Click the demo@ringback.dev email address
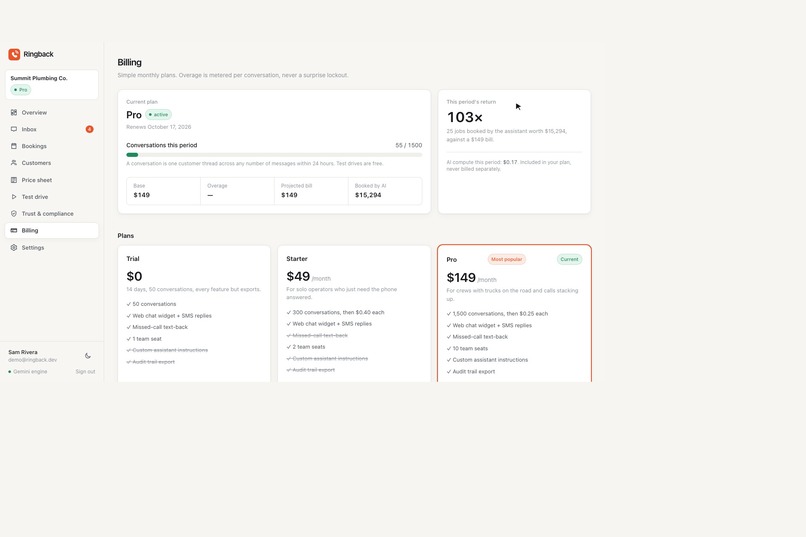Image resolution: width=806 pixels, height=537 pixels. tap(32, 360)
